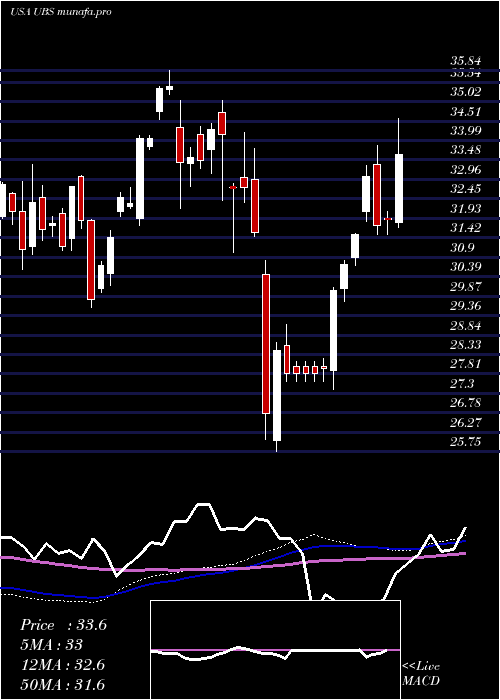
Task: Select the 26.27 price axis label
Action: point(466,423)
